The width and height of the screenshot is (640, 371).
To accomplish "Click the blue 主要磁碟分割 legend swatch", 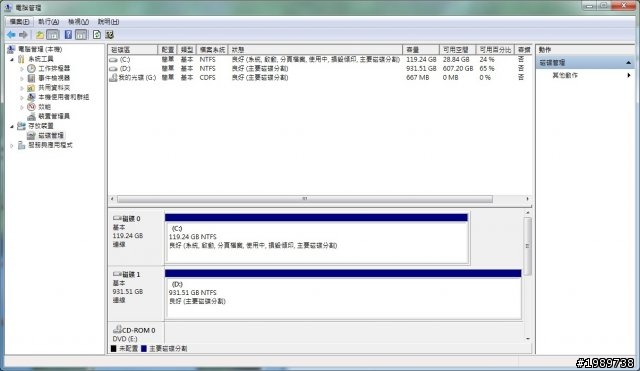I will coord(144,349).
